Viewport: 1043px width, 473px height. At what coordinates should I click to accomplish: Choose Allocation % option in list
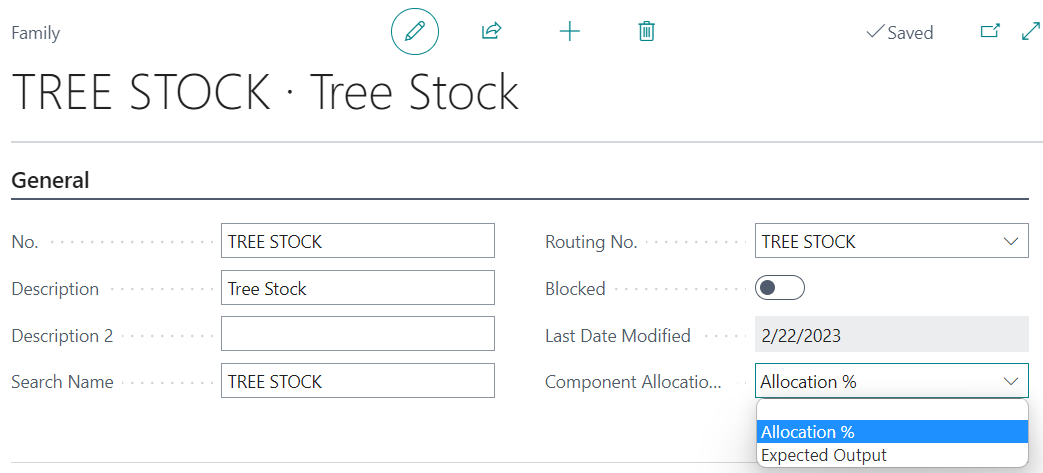click(892, 432)
